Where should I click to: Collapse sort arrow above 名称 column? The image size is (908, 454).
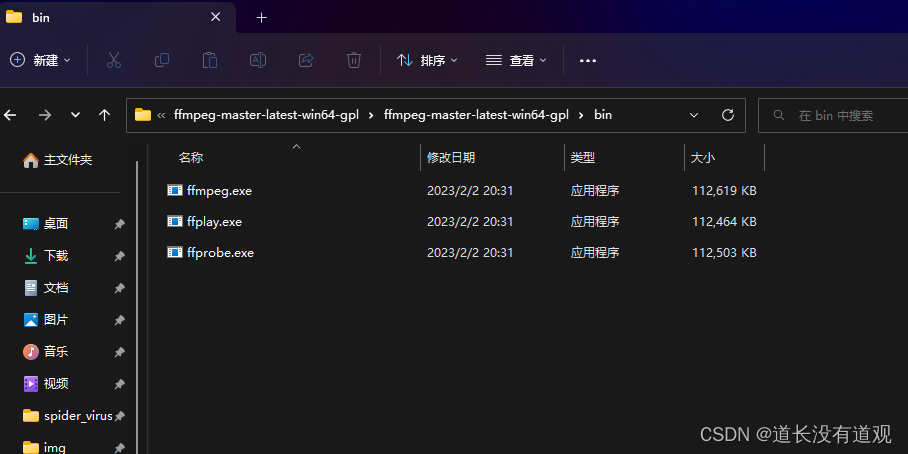coord(296,147)
